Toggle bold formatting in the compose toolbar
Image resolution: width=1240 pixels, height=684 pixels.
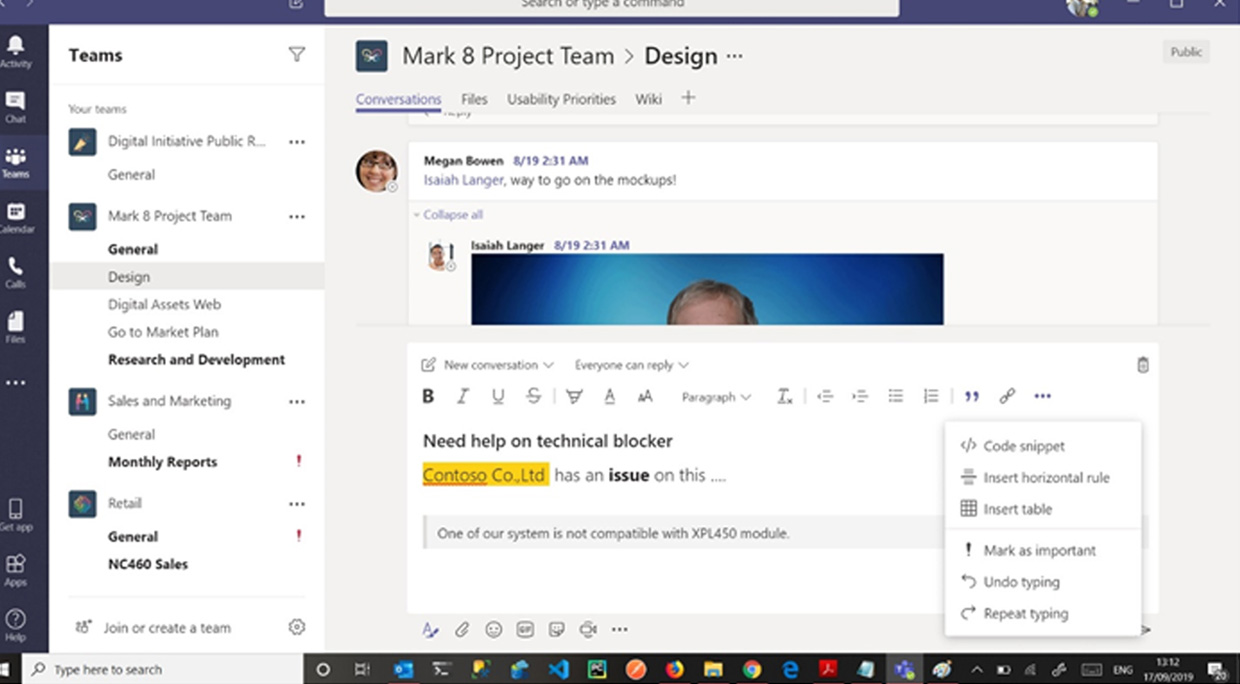428,397
